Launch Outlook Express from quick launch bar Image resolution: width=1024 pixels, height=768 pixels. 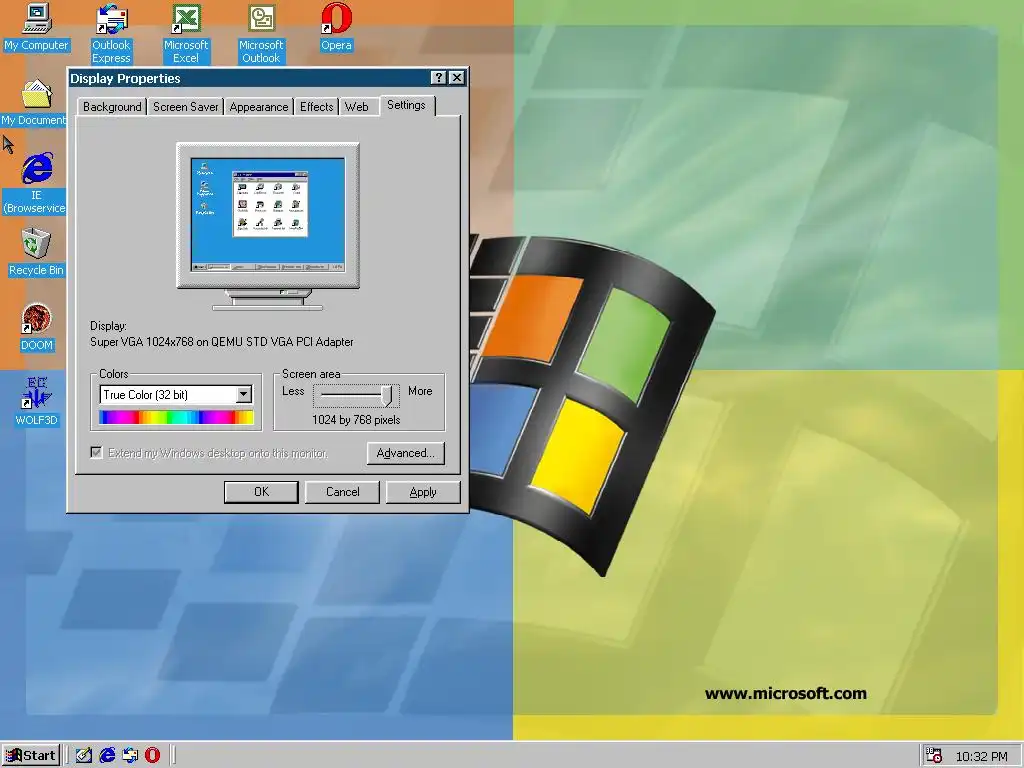tap(130, 755)
